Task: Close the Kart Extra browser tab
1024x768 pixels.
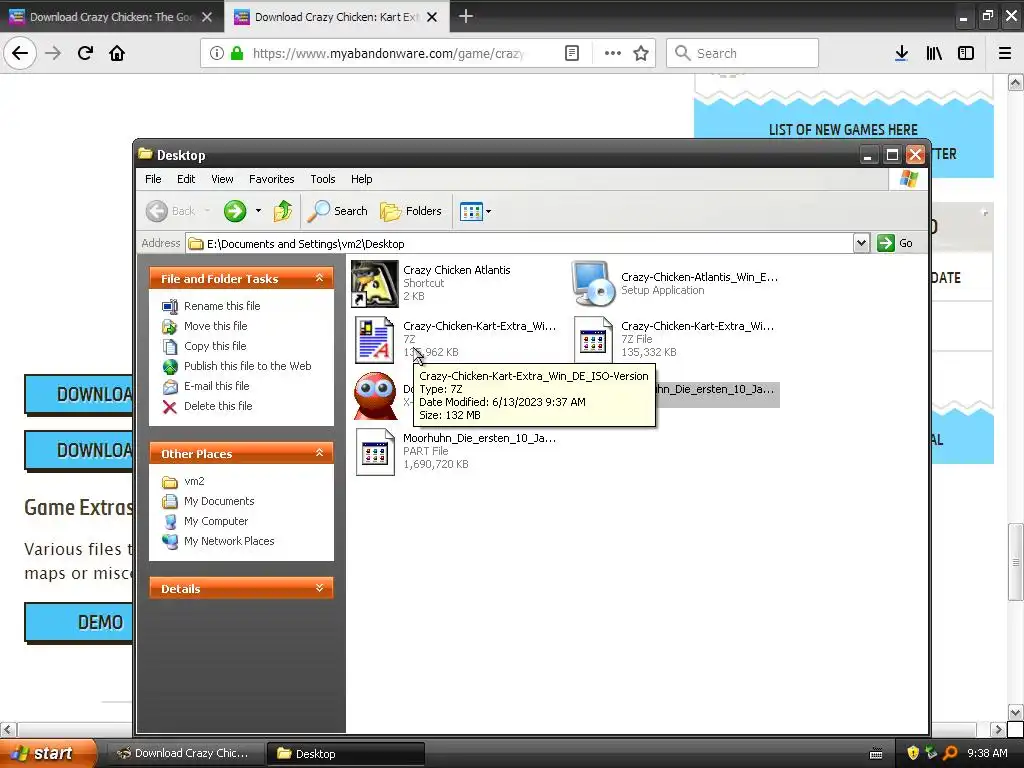Action: click(432, 17)
